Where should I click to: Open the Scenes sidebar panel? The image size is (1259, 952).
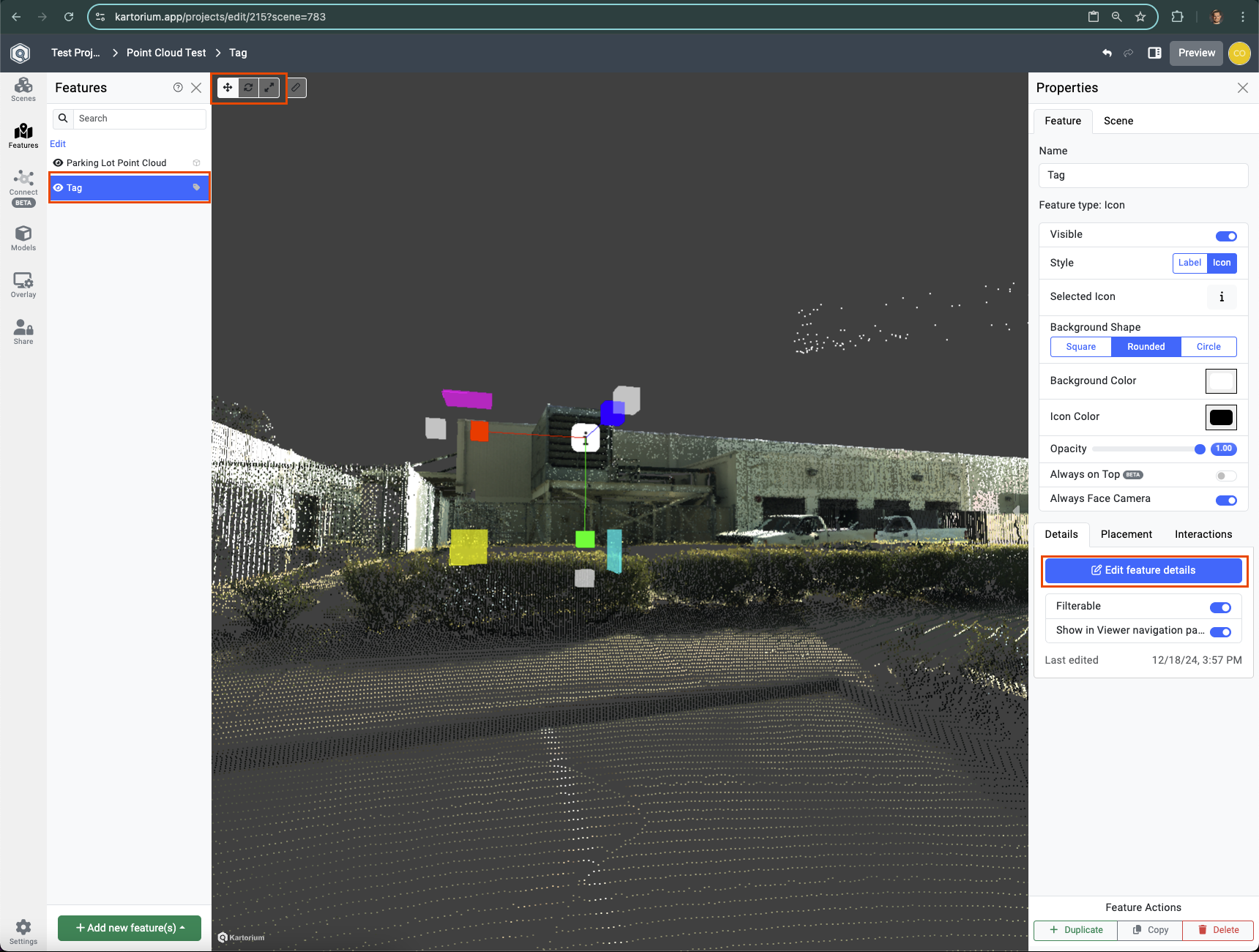[23, 90]
